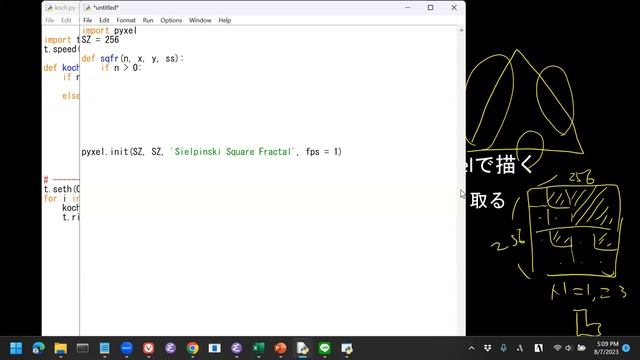Image resolution: width=640 pixels, height=360 pixels.
Task: Click 'def koch' line in koch.py window
Action: [61, 68]
